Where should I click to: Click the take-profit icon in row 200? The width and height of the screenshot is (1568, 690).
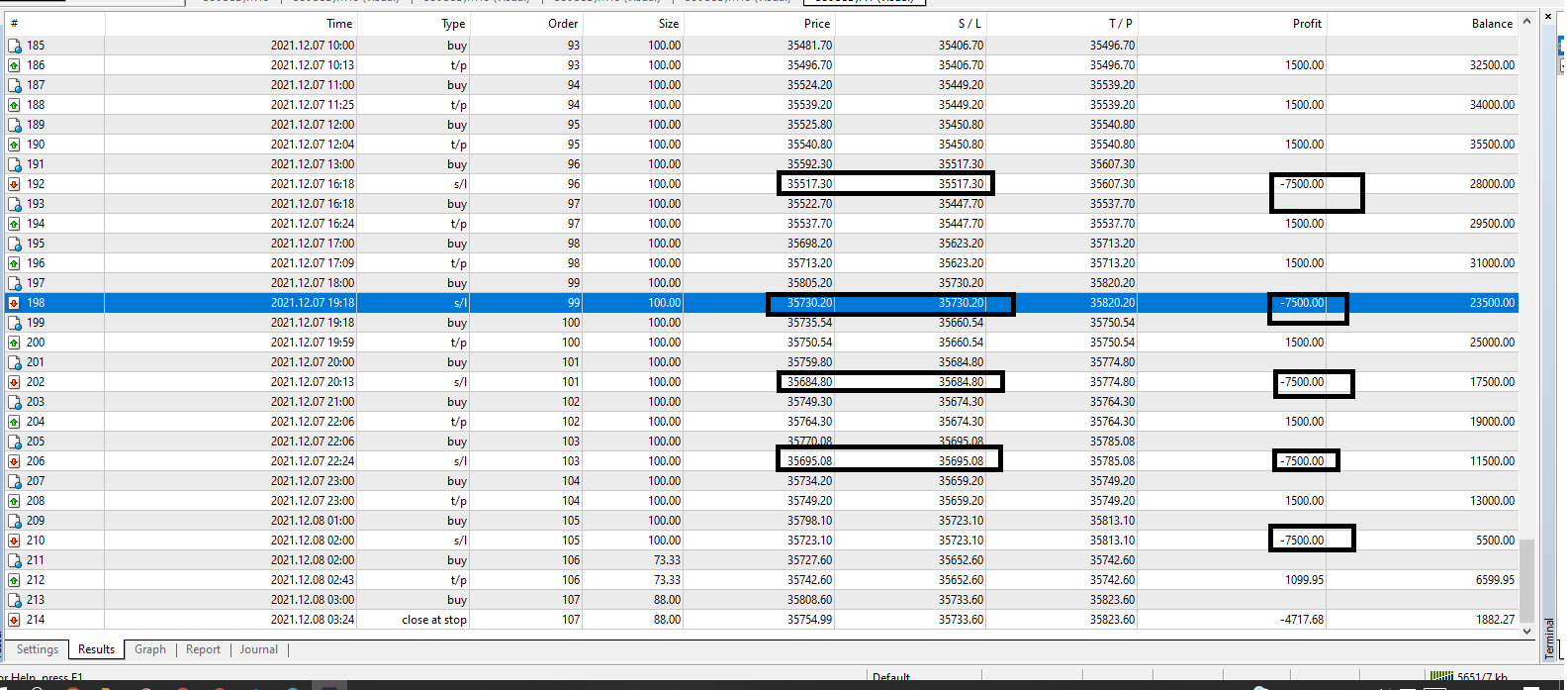pyautogui.click(x=14, y=343)
